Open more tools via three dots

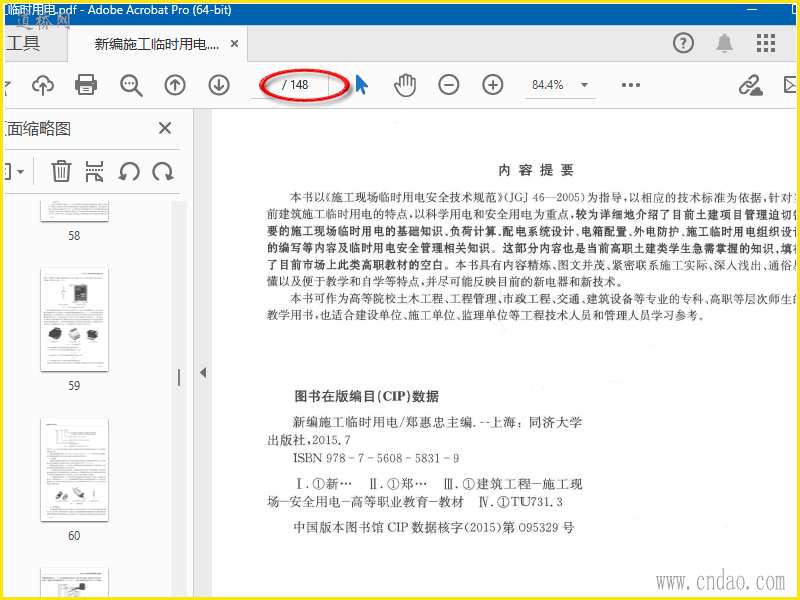tap(631, 85)
